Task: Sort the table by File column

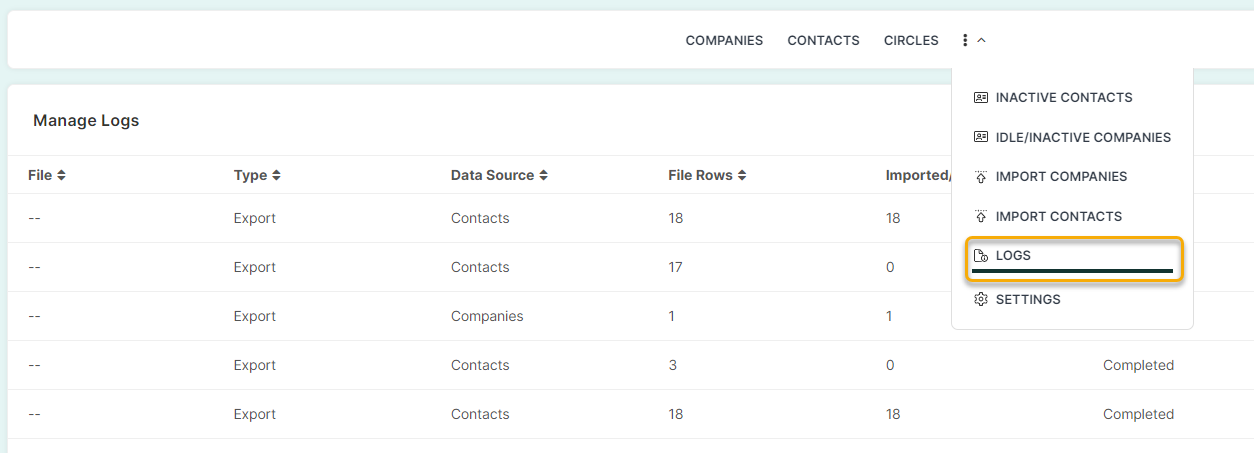Action: 46,175
